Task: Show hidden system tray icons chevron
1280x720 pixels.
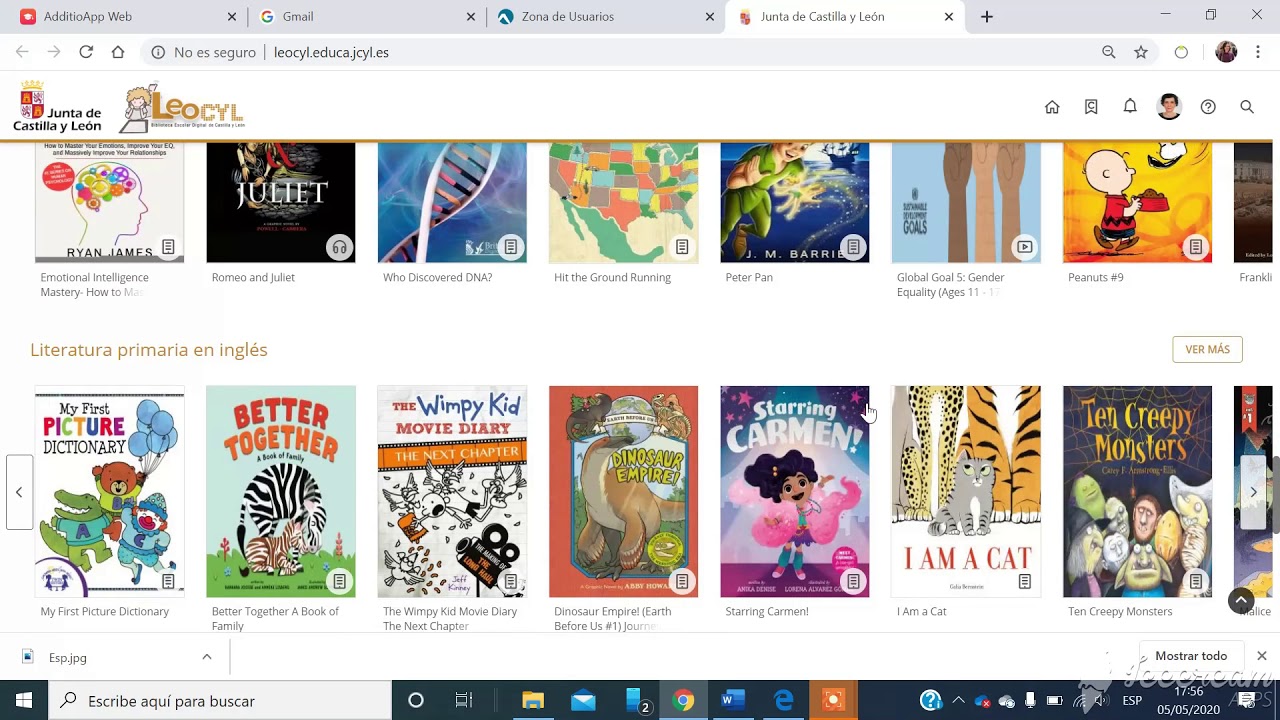Action: 958,701
